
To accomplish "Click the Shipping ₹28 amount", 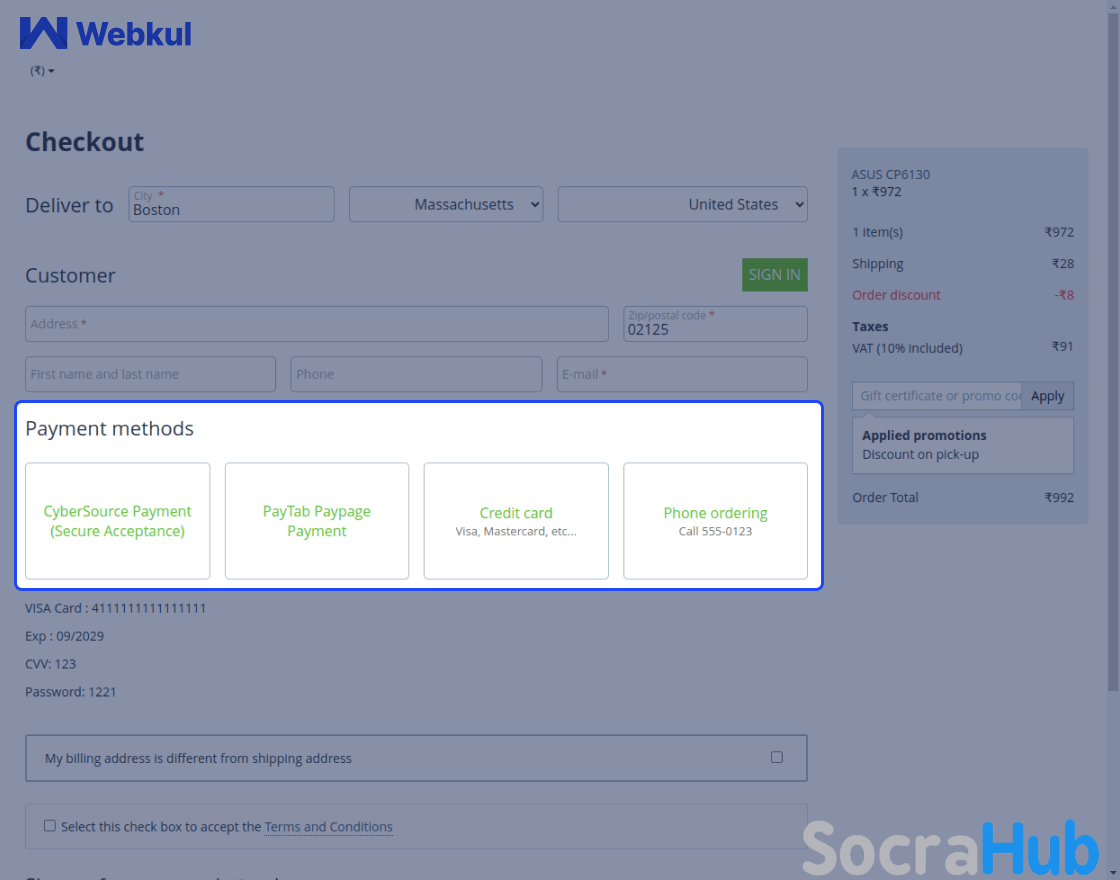I will click(1062, 264).
